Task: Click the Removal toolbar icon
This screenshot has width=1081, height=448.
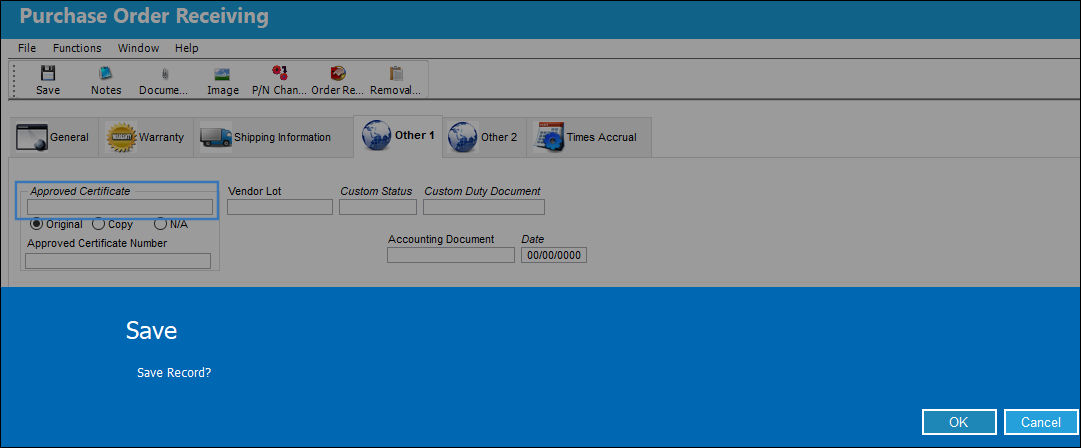Action: tap(396, 80)
